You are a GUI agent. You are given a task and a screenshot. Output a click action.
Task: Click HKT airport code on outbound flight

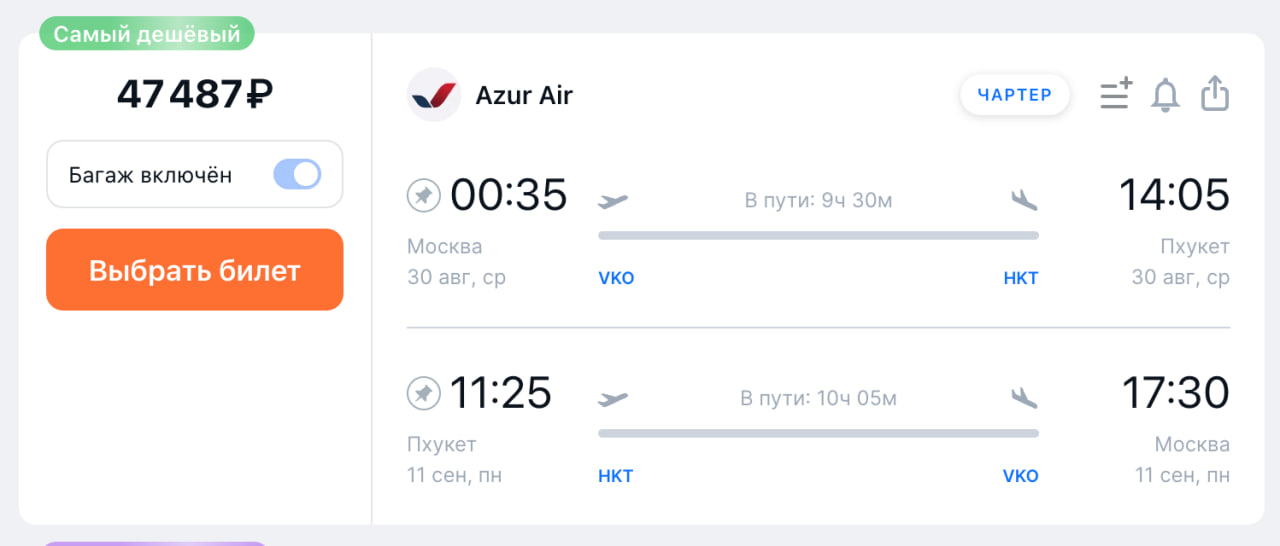tap(1021, 278)
